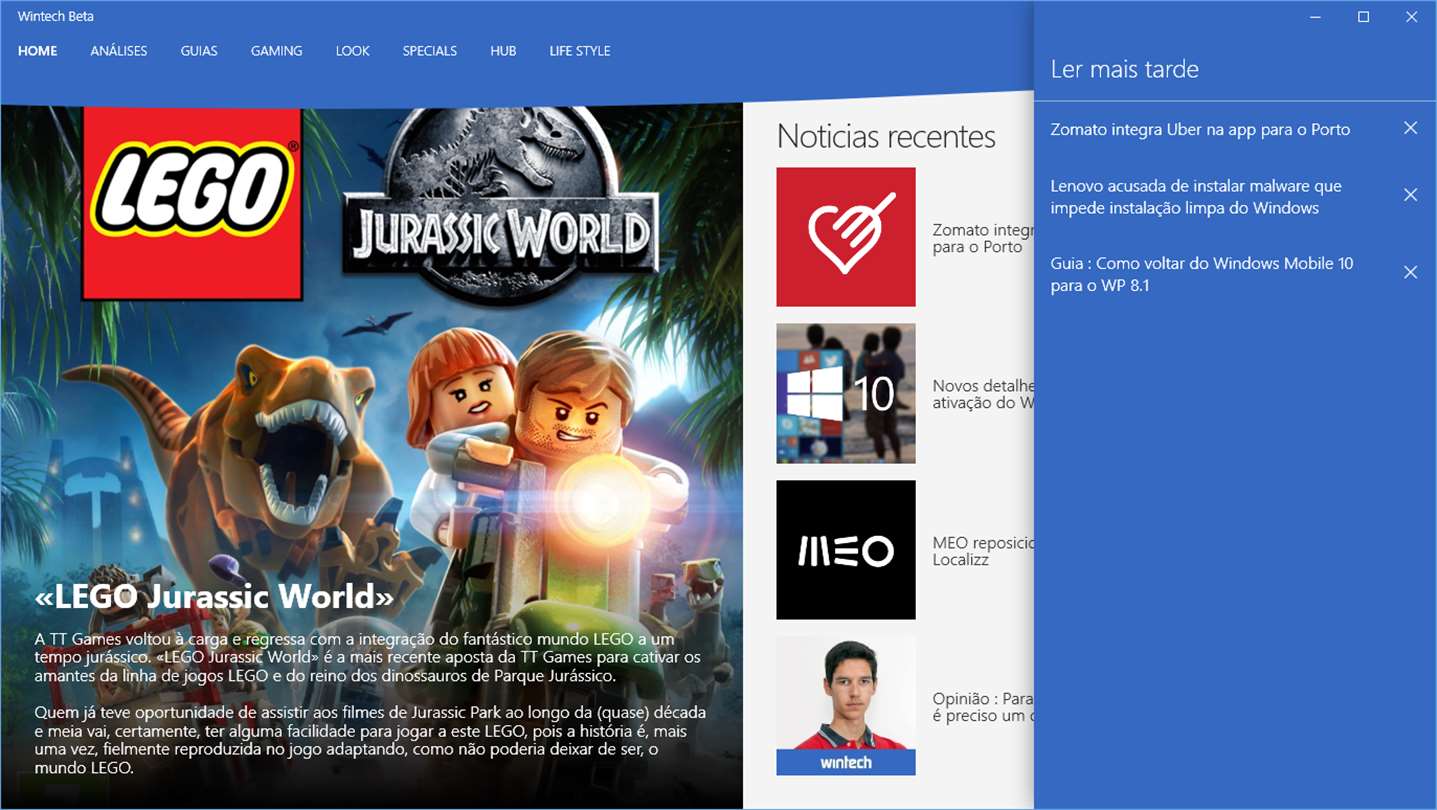Maximize the Wintech Beta window
1437x810 pixels.
point(1363,17)
